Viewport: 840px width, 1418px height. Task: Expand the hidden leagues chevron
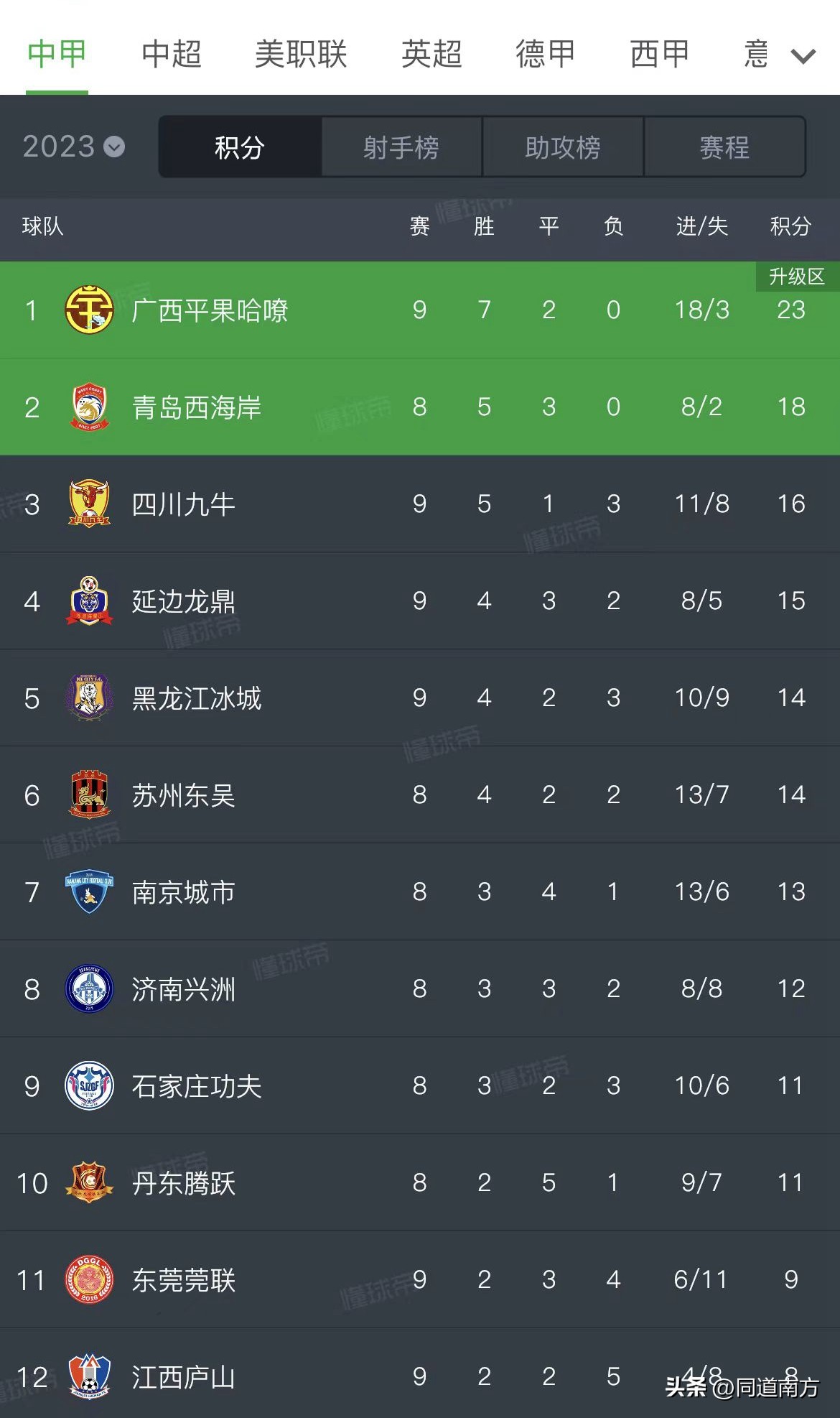click(x=802, y=55)
